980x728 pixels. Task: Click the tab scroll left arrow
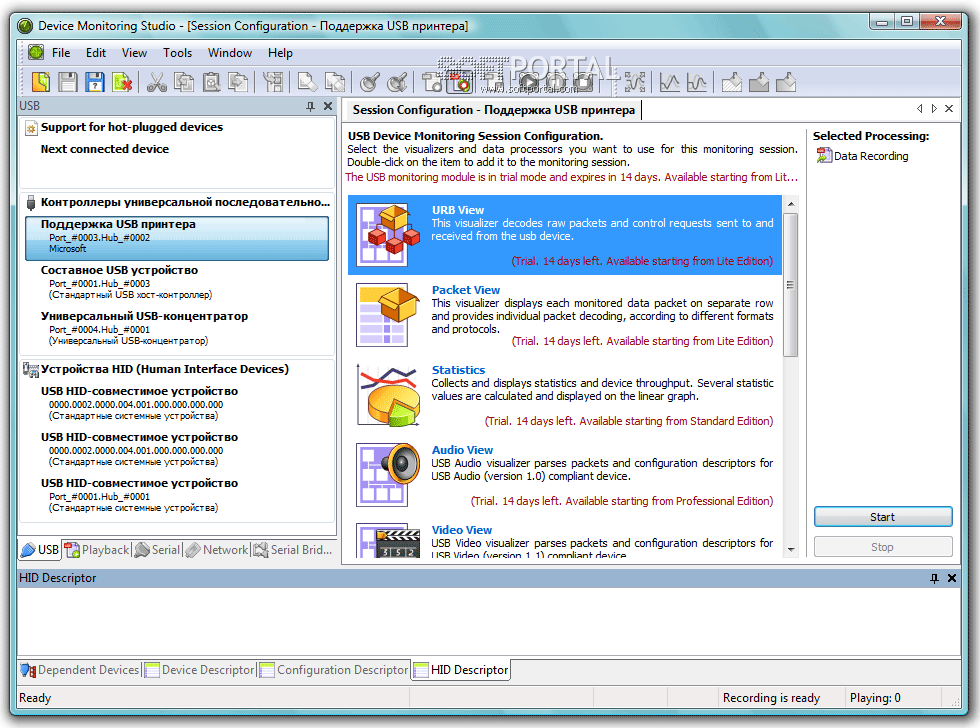click(920, 109)
